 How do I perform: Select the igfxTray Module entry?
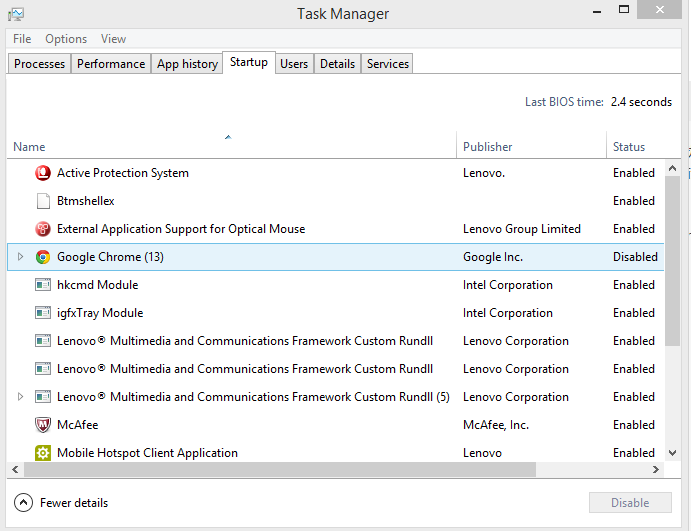[x=100, y=313]
